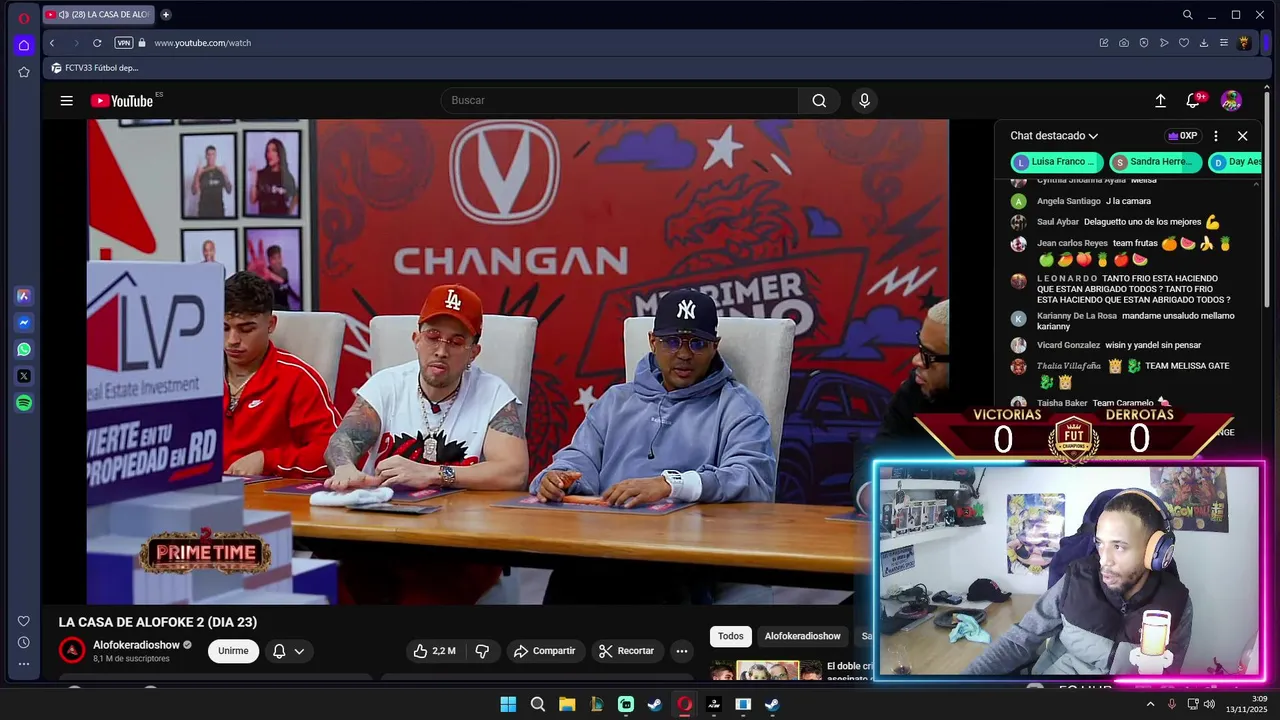The image size is (1280, 720).
Task: Open X (Twitter) in the Opera sidebar
Action: (24, 376)
